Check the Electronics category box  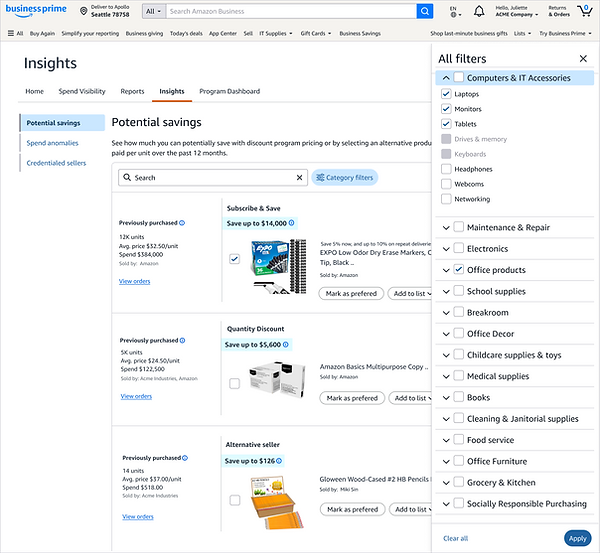point(458,248)
